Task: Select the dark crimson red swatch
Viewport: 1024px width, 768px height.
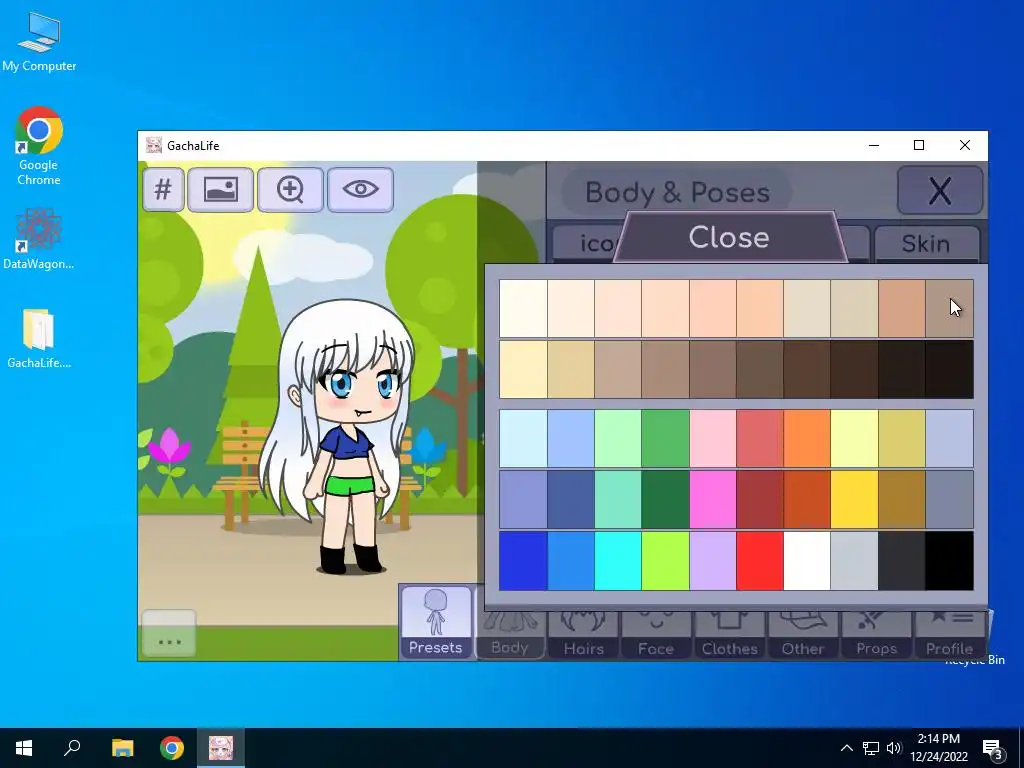Action: pos(760,500)
